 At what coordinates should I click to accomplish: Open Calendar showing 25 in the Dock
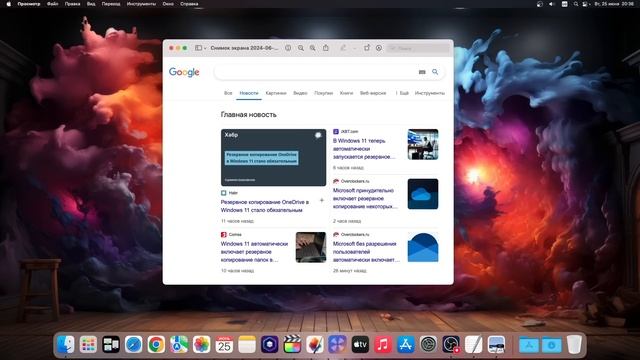click(x=224, y=344)
